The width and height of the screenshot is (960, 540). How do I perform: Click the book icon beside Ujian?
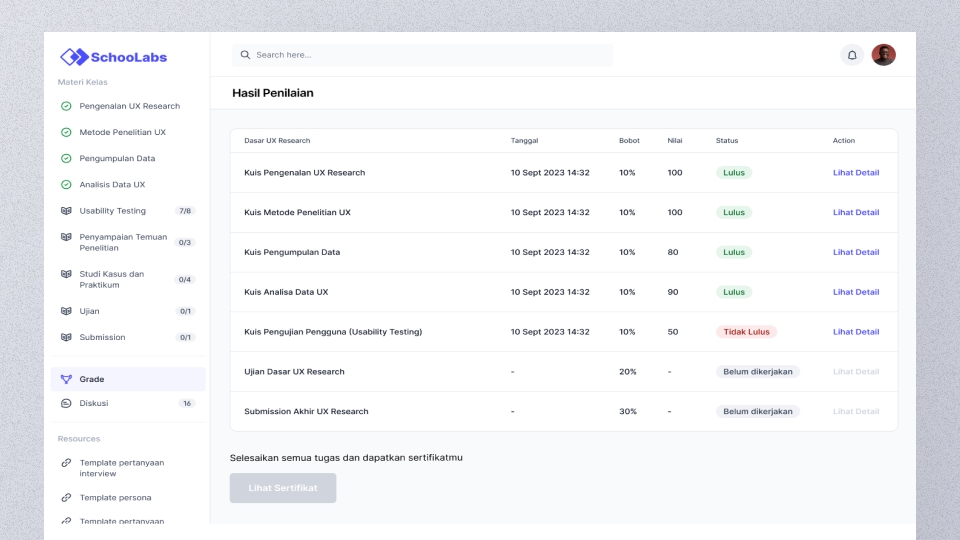point(66,311)
